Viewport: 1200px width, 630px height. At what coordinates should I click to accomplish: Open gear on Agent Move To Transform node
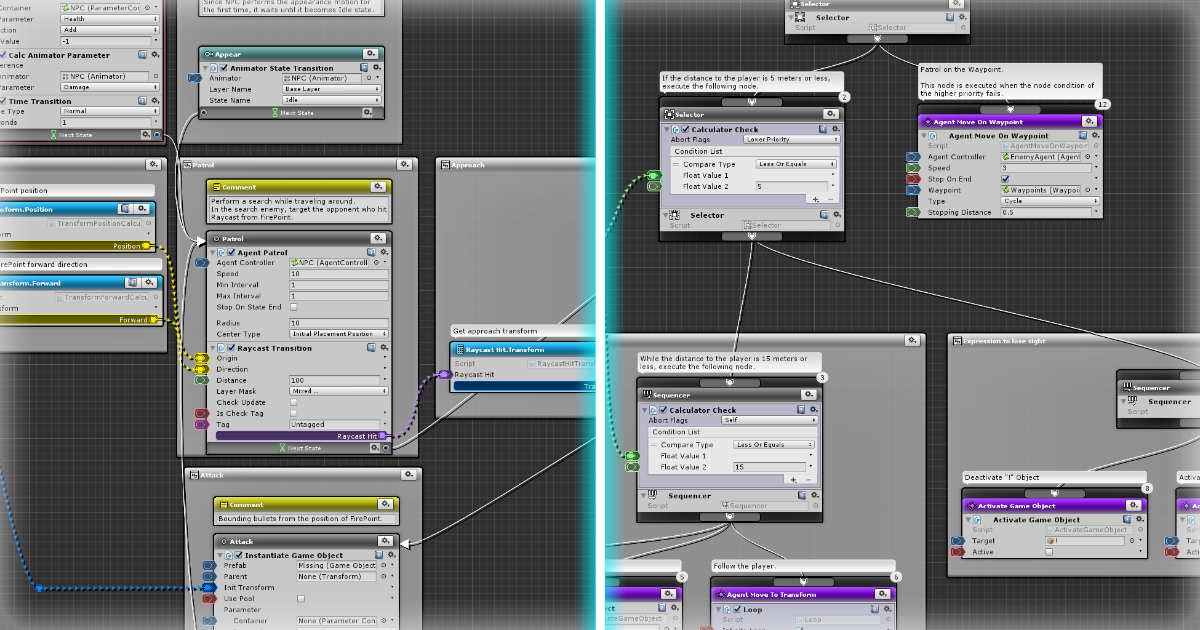[x=884, y=594]
